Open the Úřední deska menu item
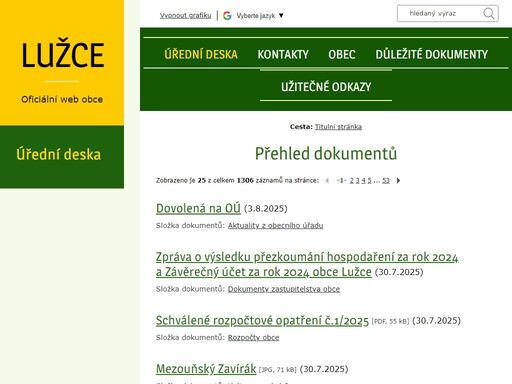 (201, 54)
